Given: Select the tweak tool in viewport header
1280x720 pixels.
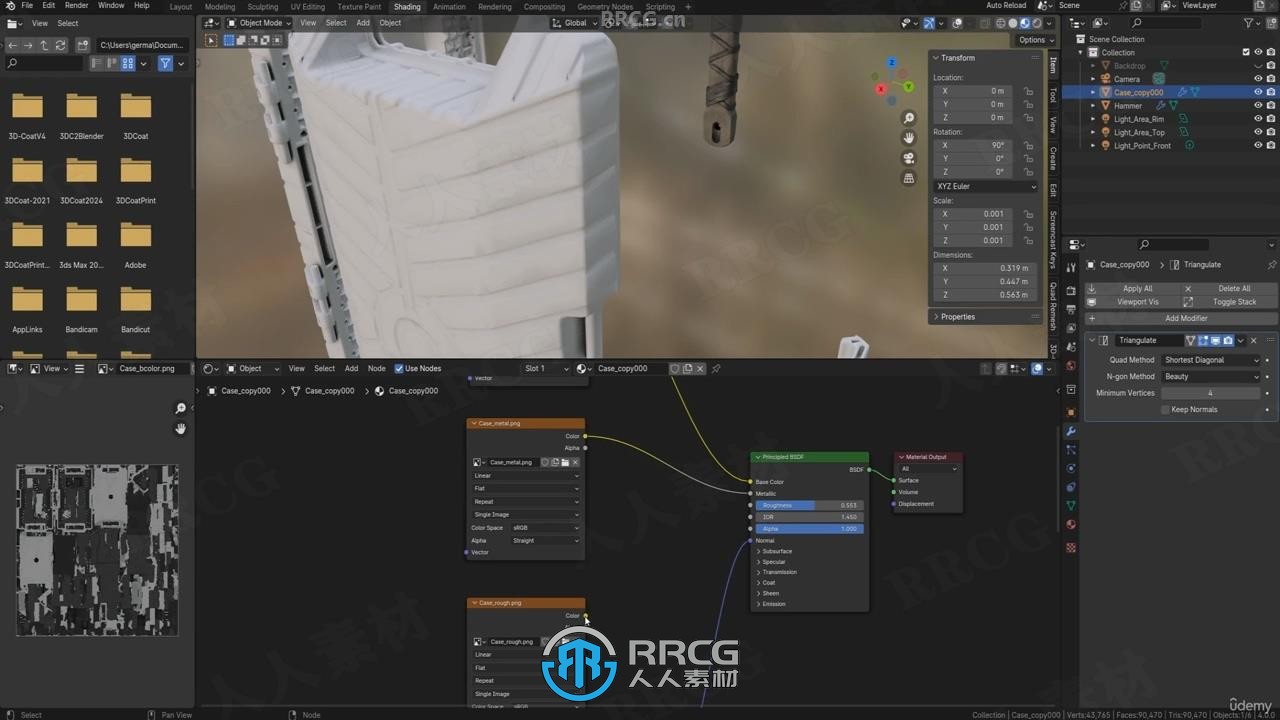Looking at the screenshot, I should (211, 41).
